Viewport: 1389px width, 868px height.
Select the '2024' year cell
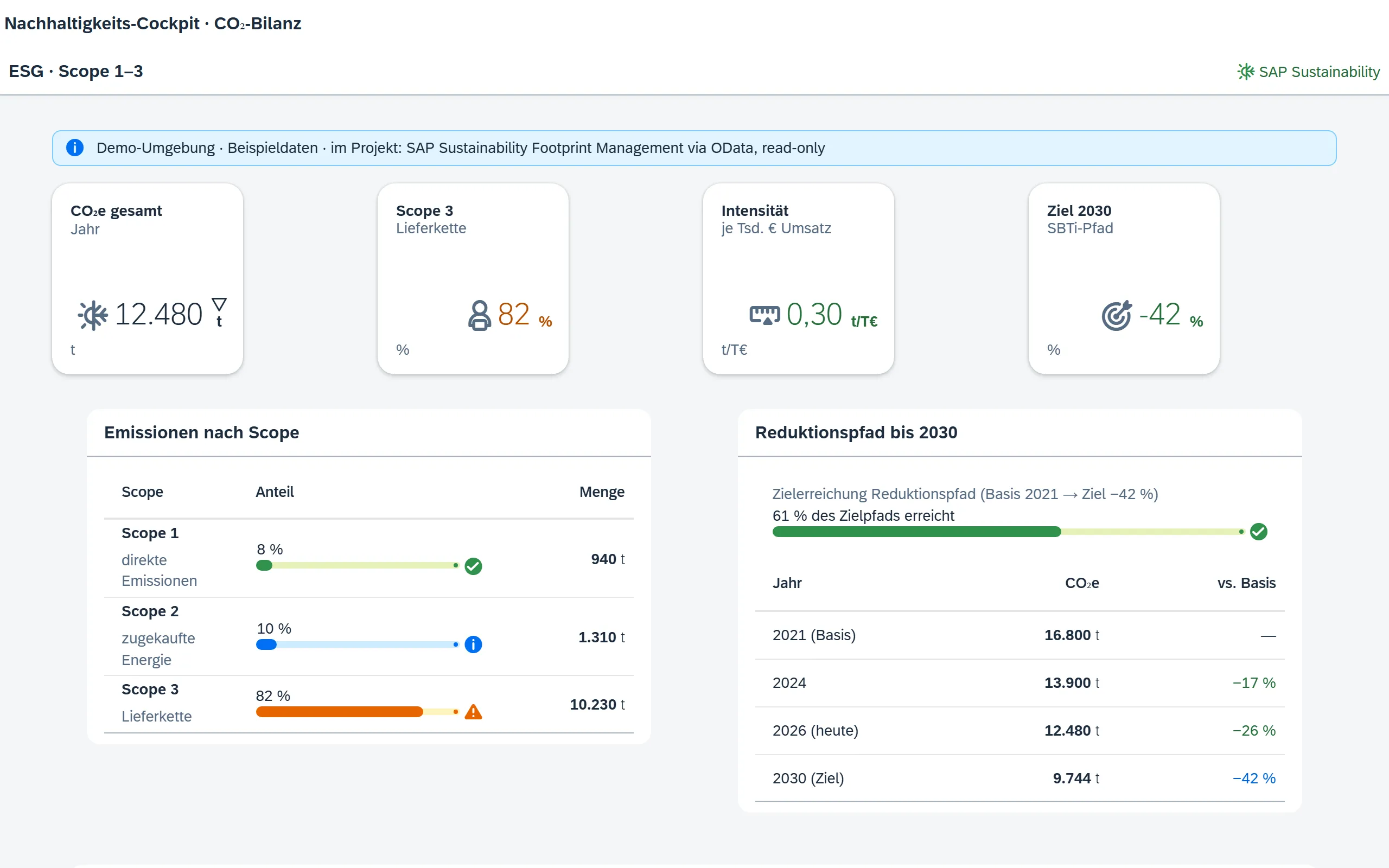[789, 683]
